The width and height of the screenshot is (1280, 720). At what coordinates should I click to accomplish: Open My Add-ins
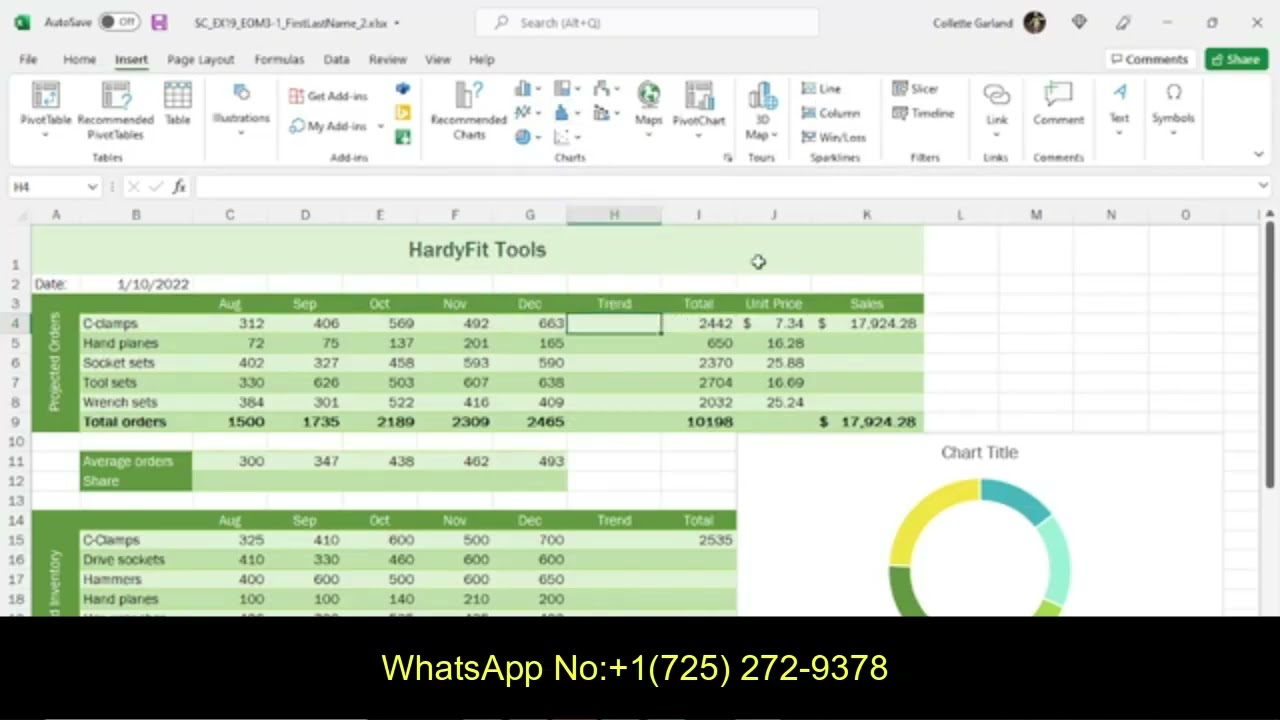point(330,126)
